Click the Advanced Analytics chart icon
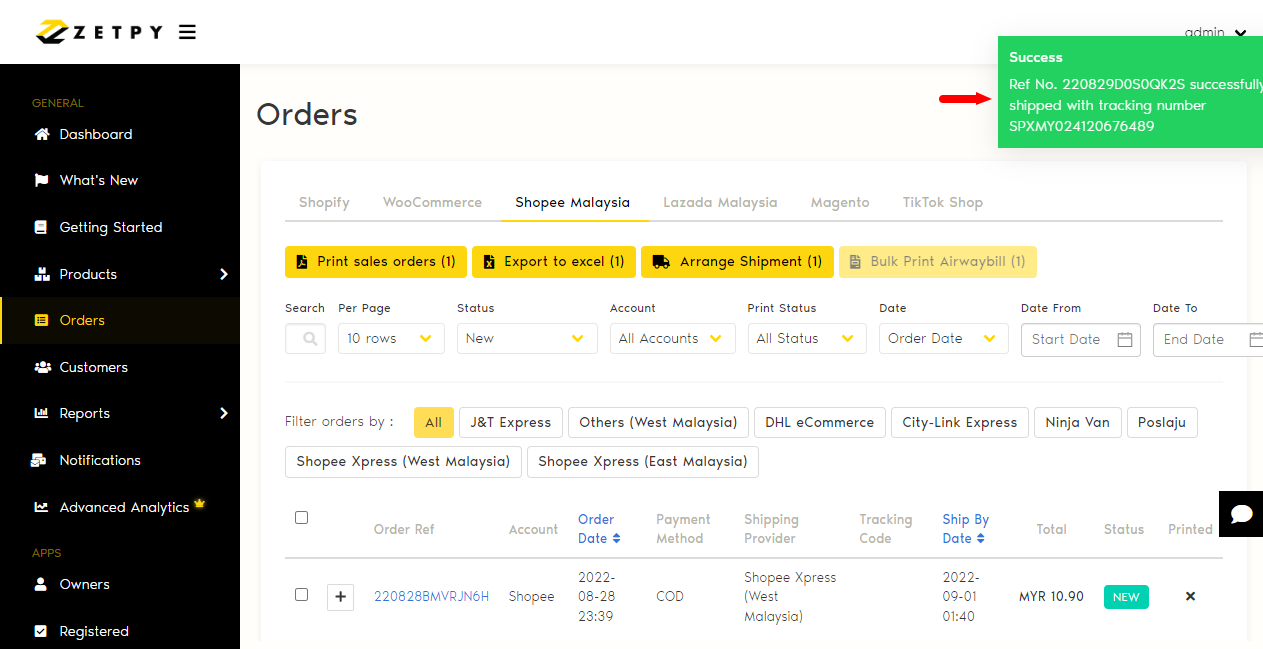 [x=41, y=507]
